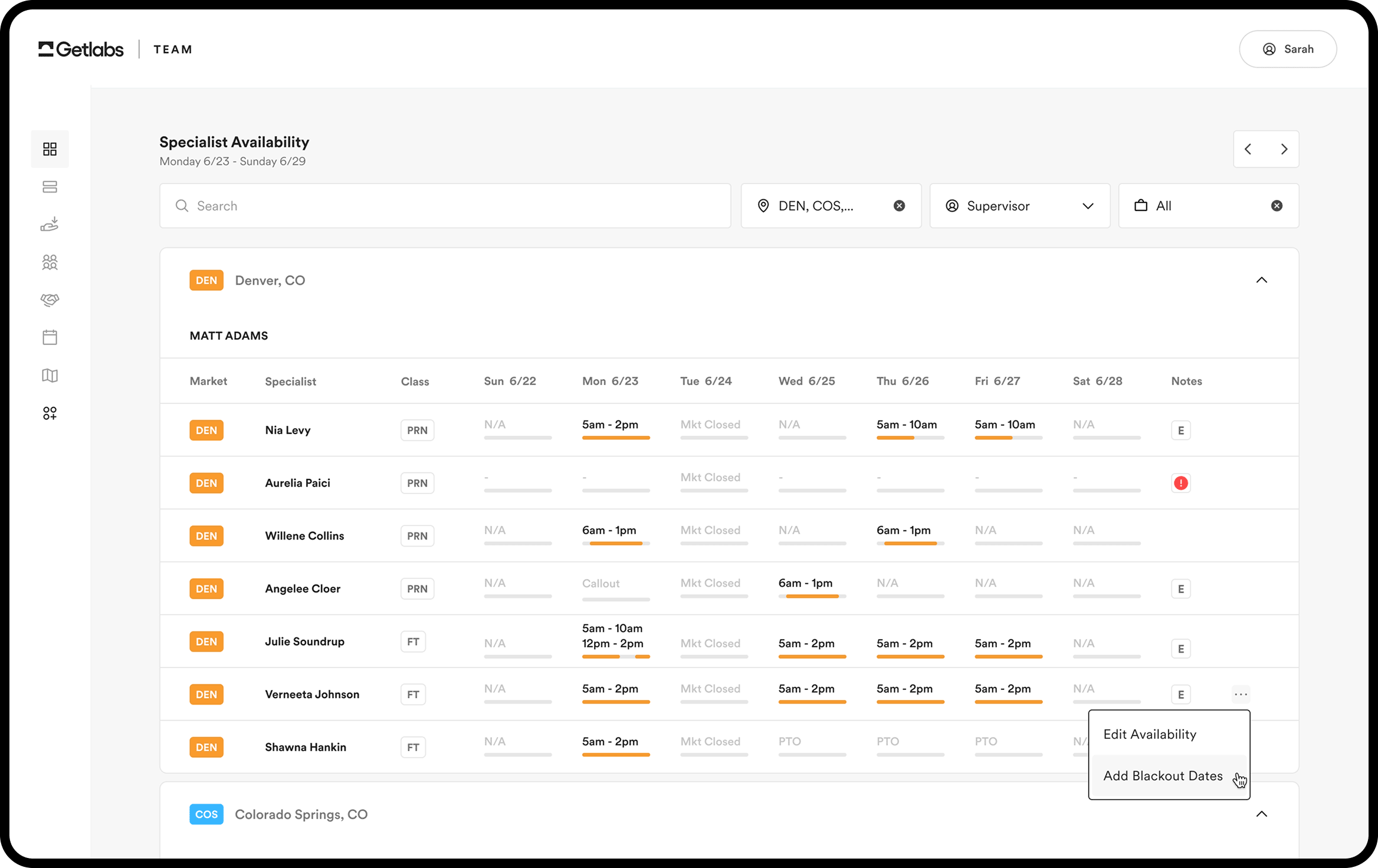
Task: Click Nia Levy's Mon 6/23 utilization bar
Action: tap(616, 438)
